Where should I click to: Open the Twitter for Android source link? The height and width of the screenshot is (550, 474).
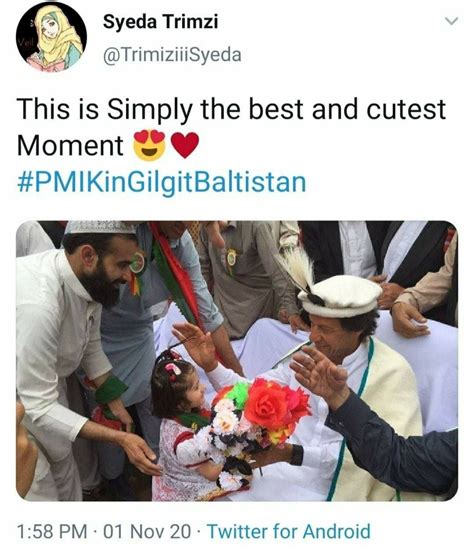click(288, 531)
